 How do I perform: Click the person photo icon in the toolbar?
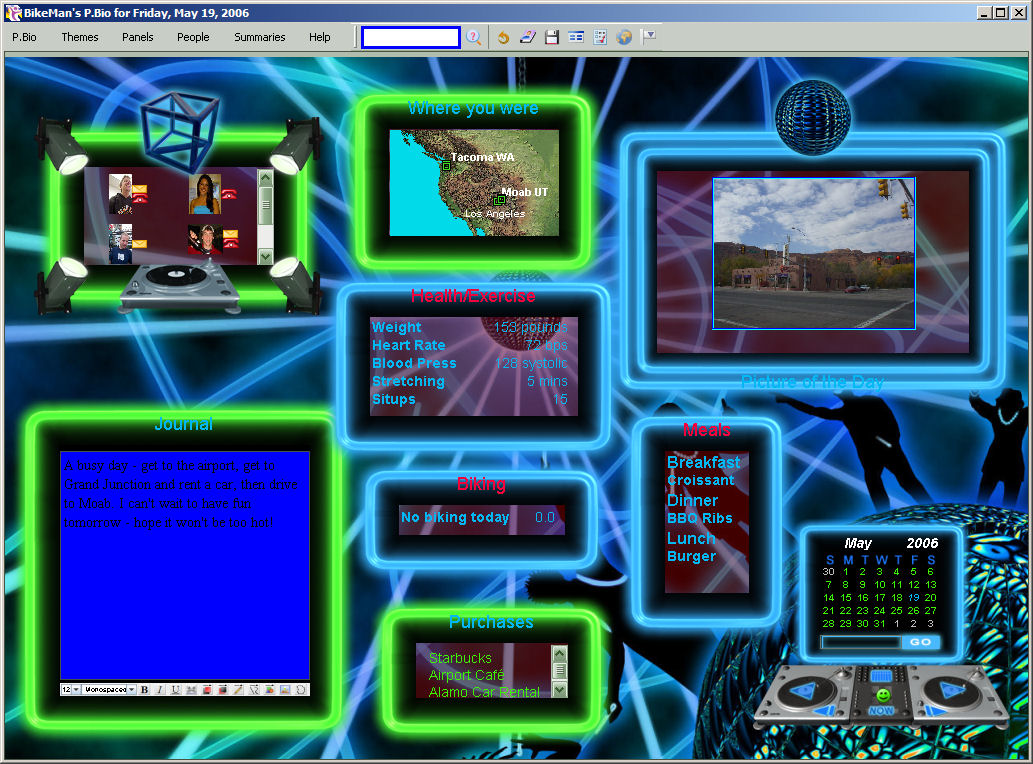pos(527,37)
